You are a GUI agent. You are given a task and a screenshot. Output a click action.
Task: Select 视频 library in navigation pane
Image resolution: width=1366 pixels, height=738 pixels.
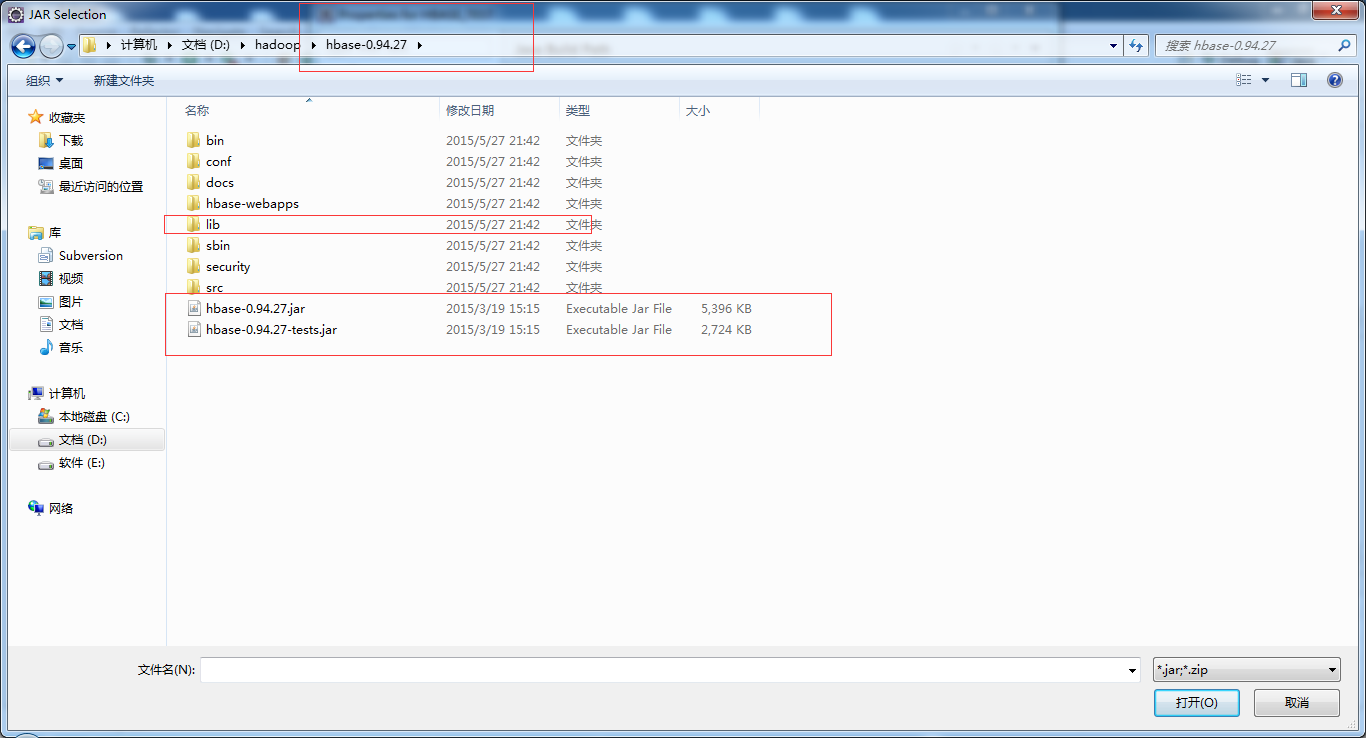71,278
